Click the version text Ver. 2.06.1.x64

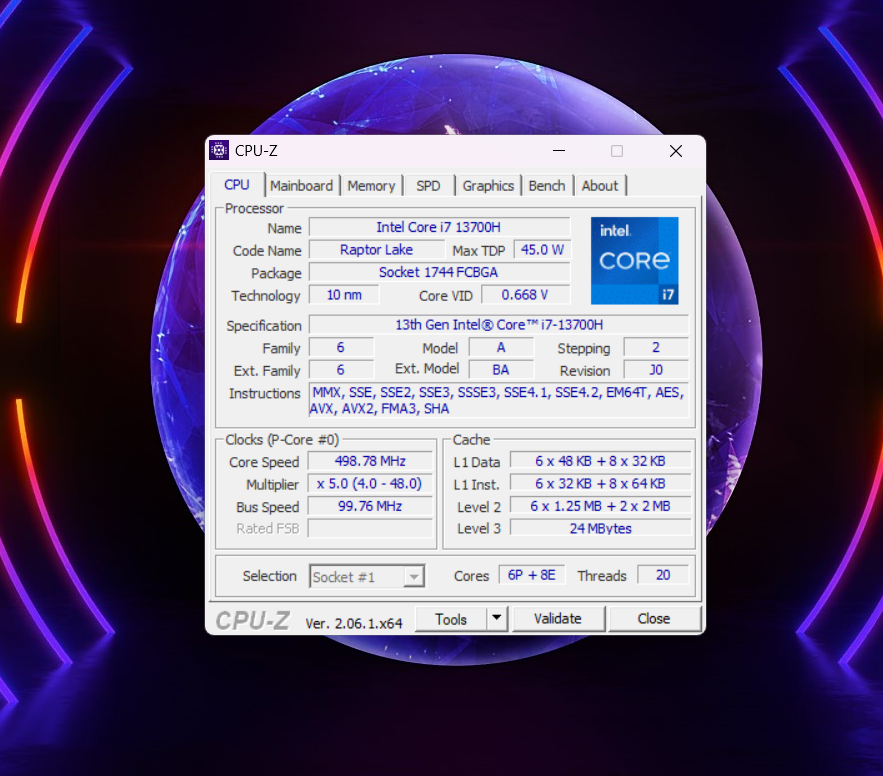coord(354,623)
